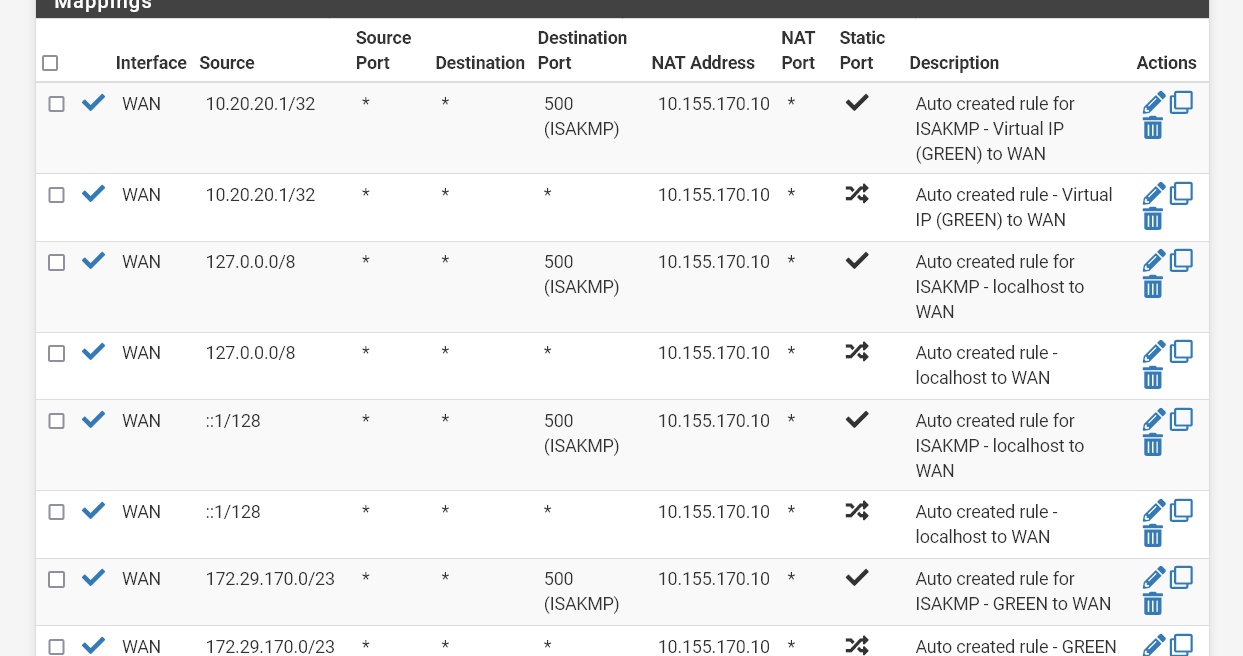The image size is (1243, 656).
Task: Delete the ::1/128 localhost to WAN rule
Action: (1153, 536)
